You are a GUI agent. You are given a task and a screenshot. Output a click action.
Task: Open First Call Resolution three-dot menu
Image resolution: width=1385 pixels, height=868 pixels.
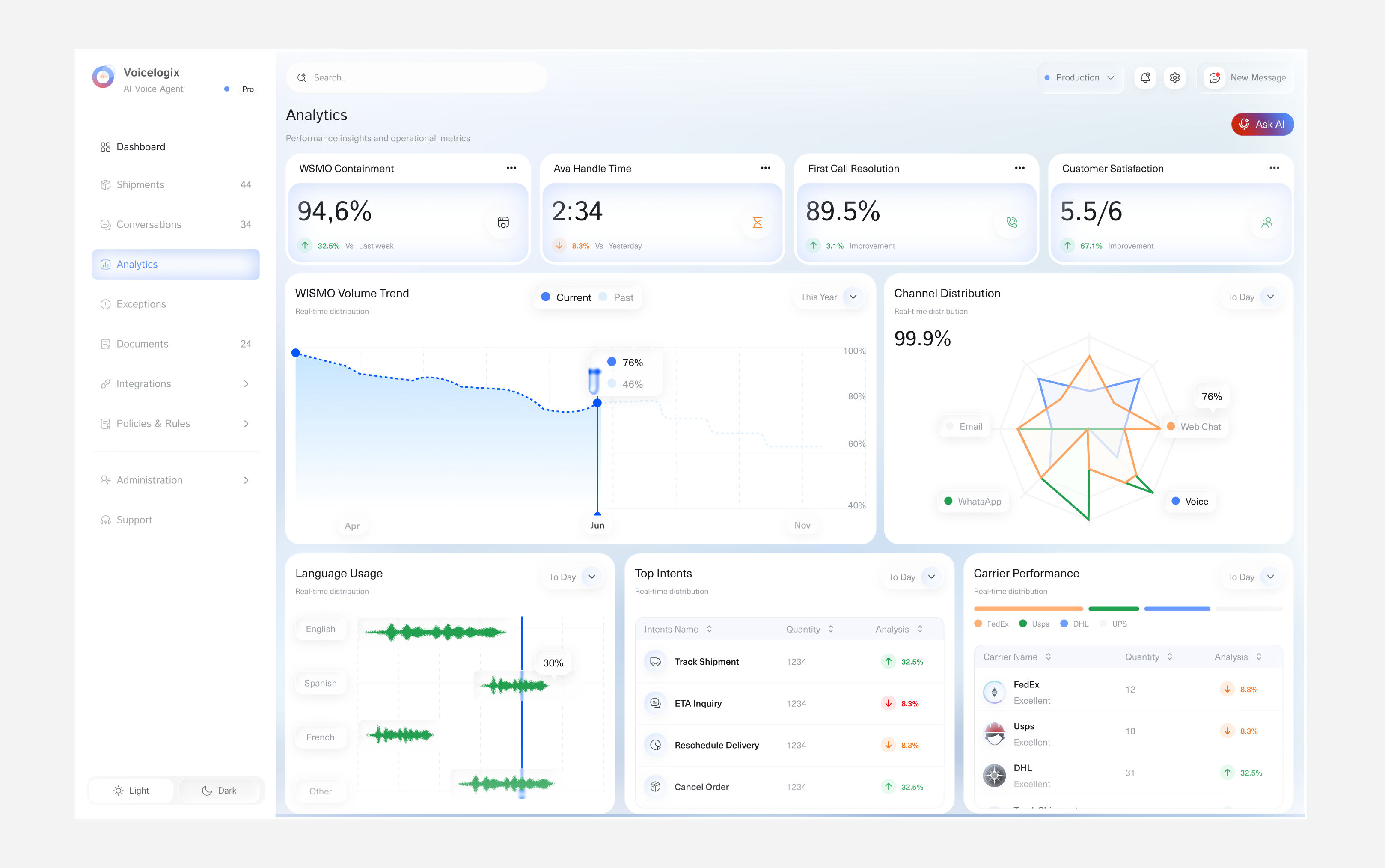pyautogui.click(x=1019, y=168)
